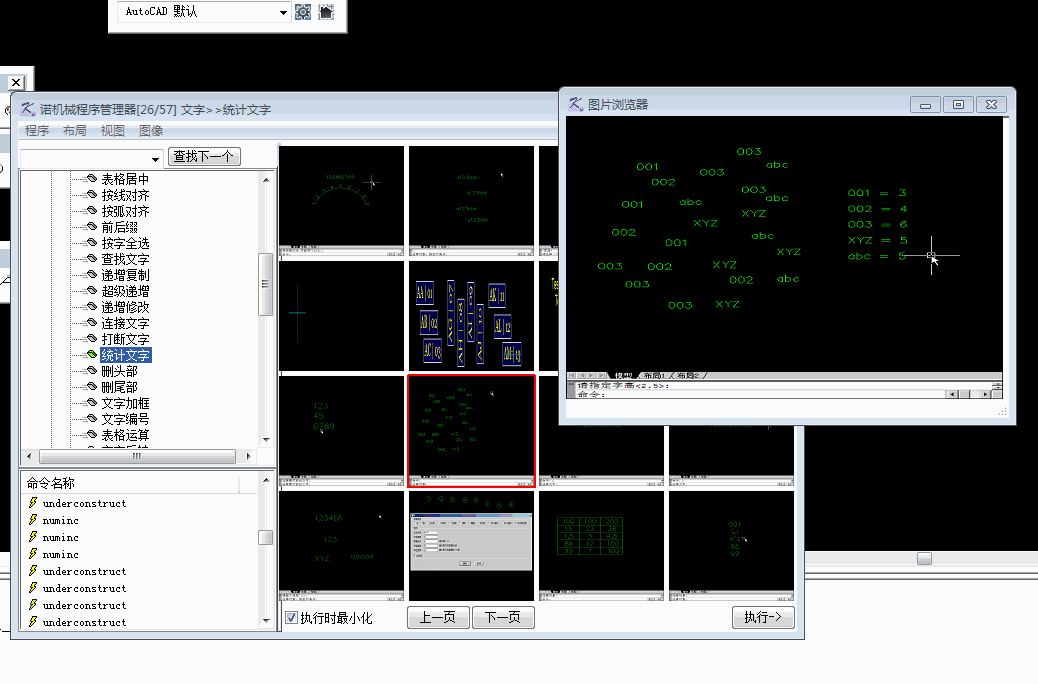This screenshot has width=1038, height=684.
Task: Click the 执行-> button
Action: (763, 617)
